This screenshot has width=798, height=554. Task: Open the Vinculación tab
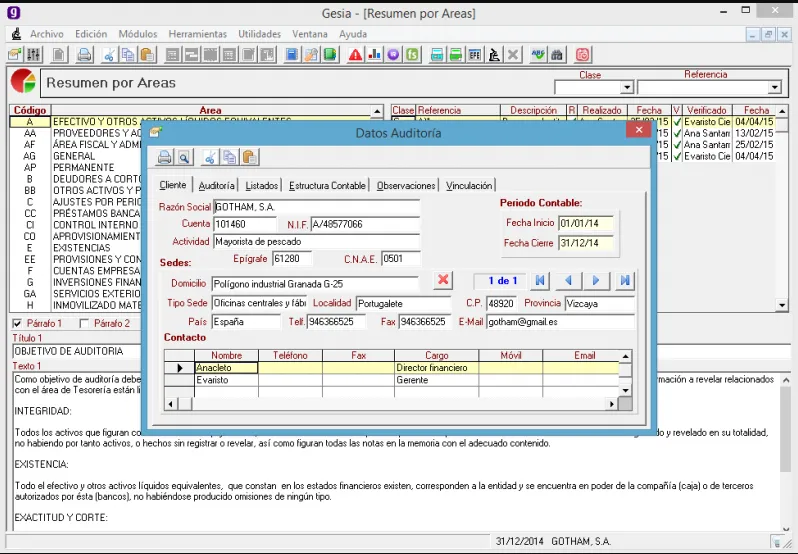469,186
